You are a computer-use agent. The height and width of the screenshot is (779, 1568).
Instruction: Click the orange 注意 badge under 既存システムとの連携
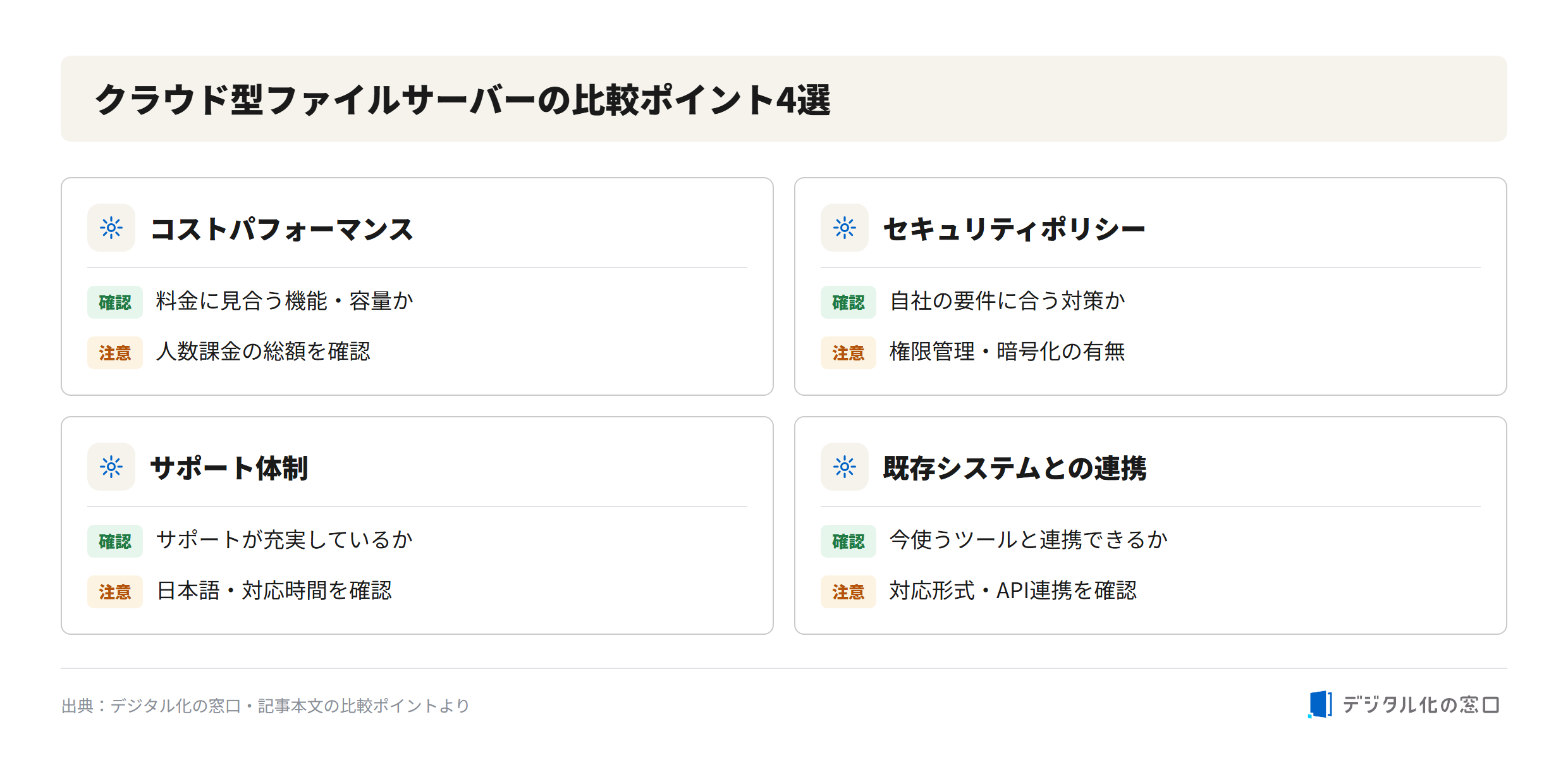(x=848, y=592)
